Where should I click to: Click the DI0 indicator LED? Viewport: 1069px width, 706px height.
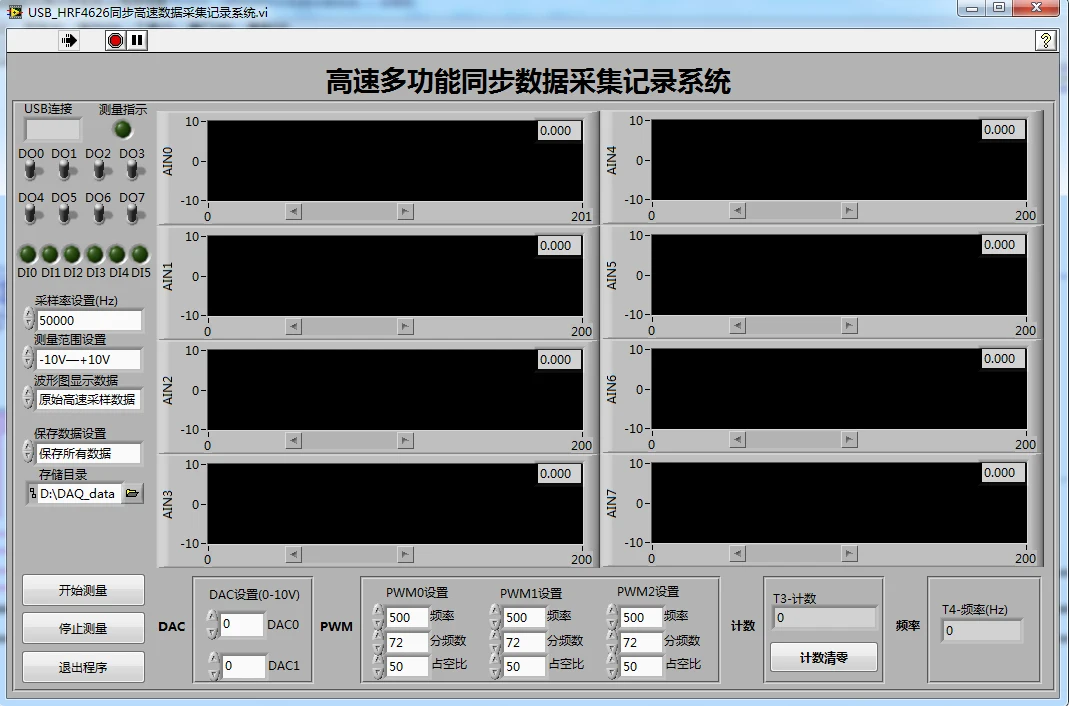point(27,254)
